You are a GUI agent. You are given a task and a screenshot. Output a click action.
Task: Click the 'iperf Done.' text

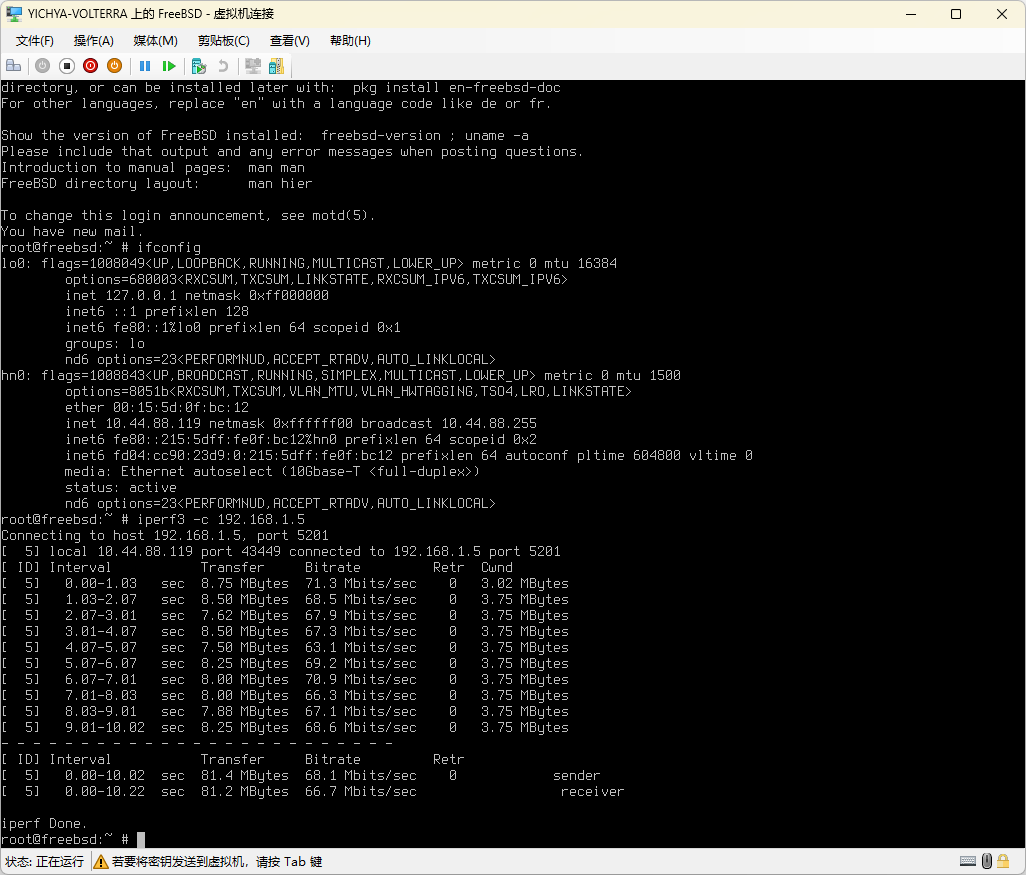coord(44,823)
